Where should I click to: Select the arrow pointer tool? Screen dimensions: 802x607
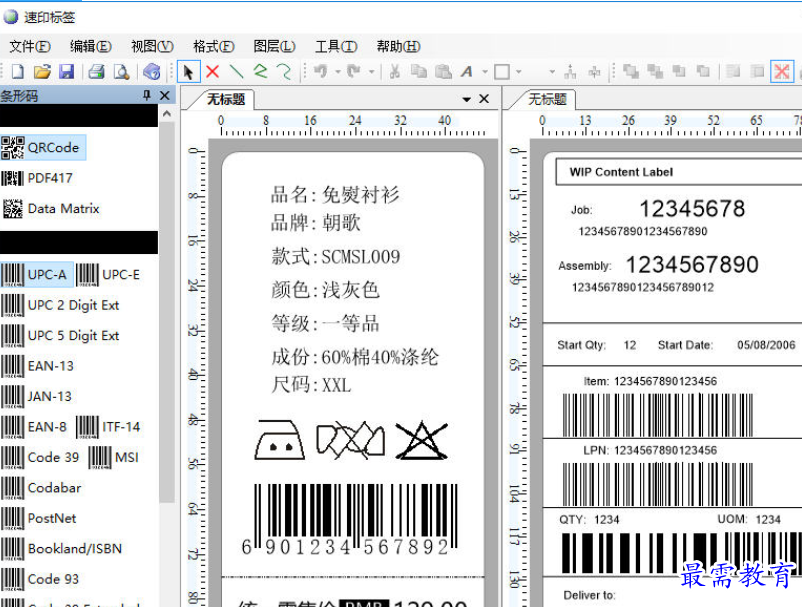188,72
